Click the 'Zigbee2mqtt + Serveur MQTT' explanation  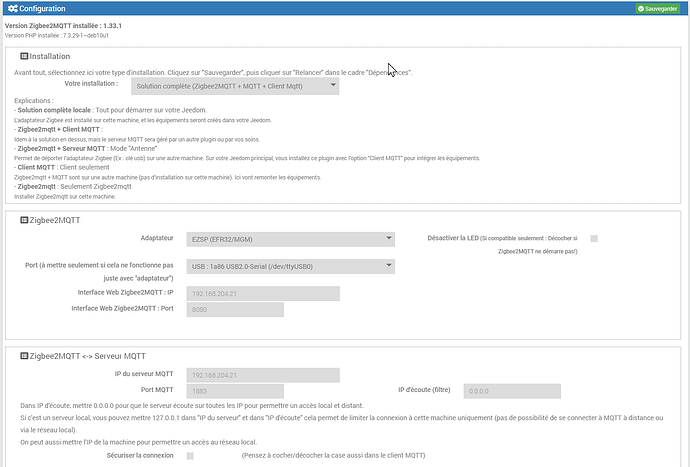click(x=86, y=148)
